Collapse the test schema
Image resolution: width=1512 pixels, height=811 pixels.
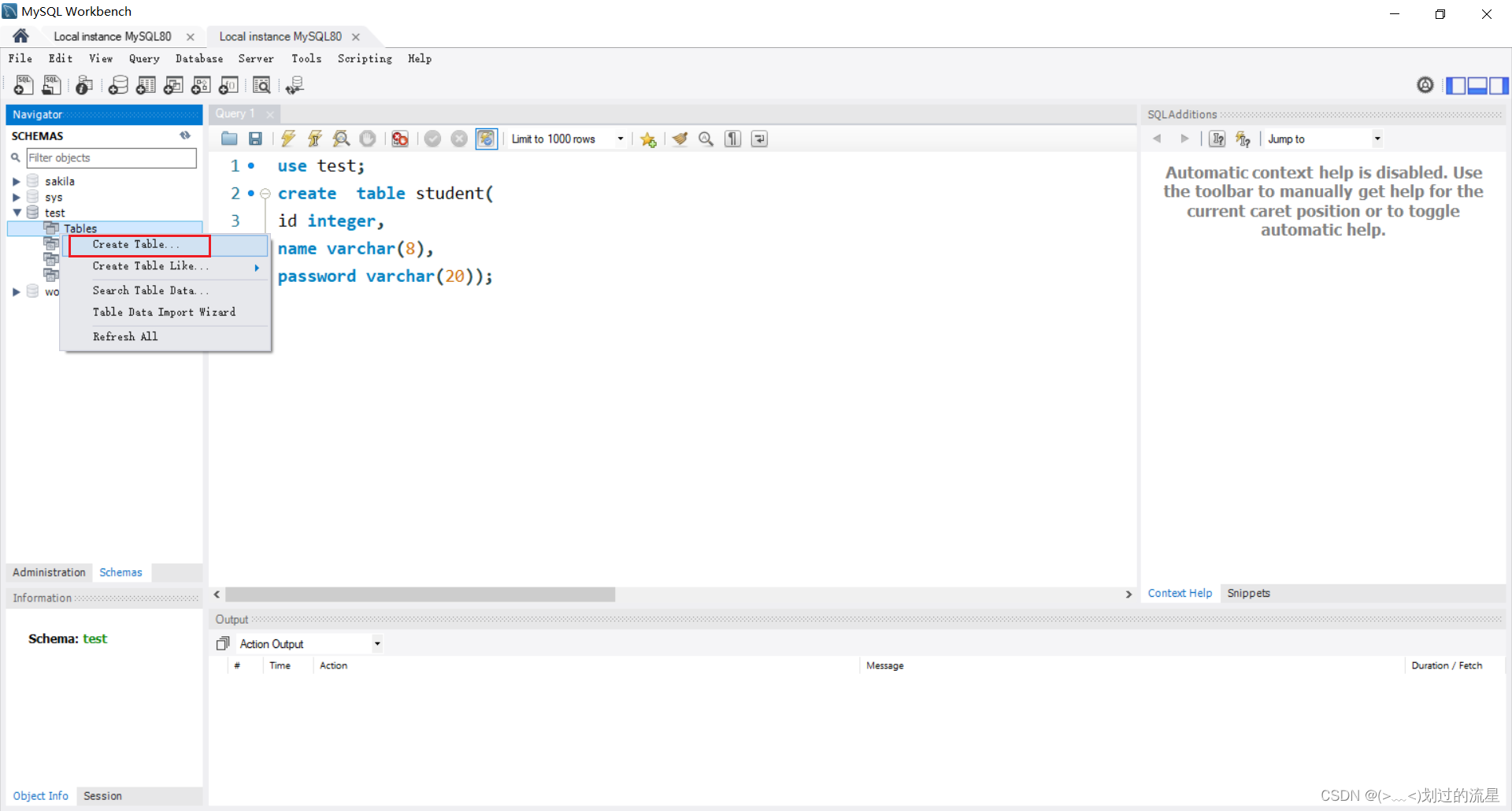17,213
